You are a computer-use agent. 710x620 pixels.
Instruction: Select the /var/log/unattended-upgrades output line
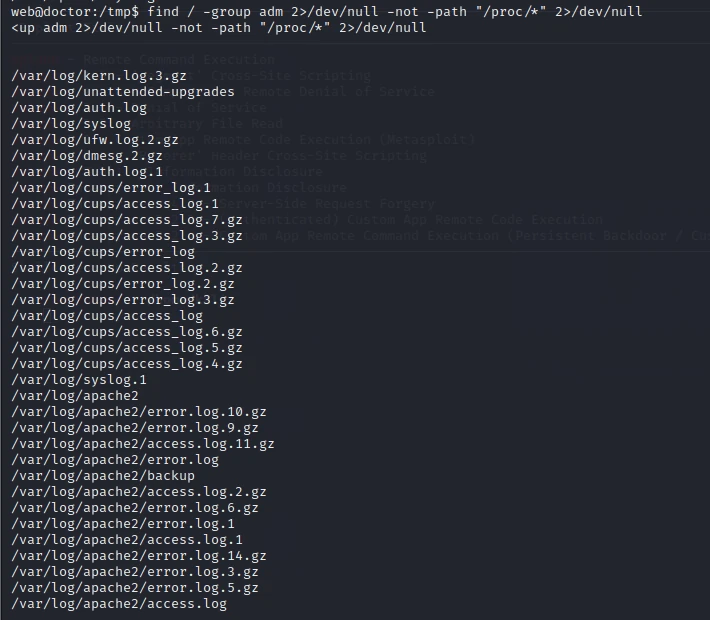[123, 91]
